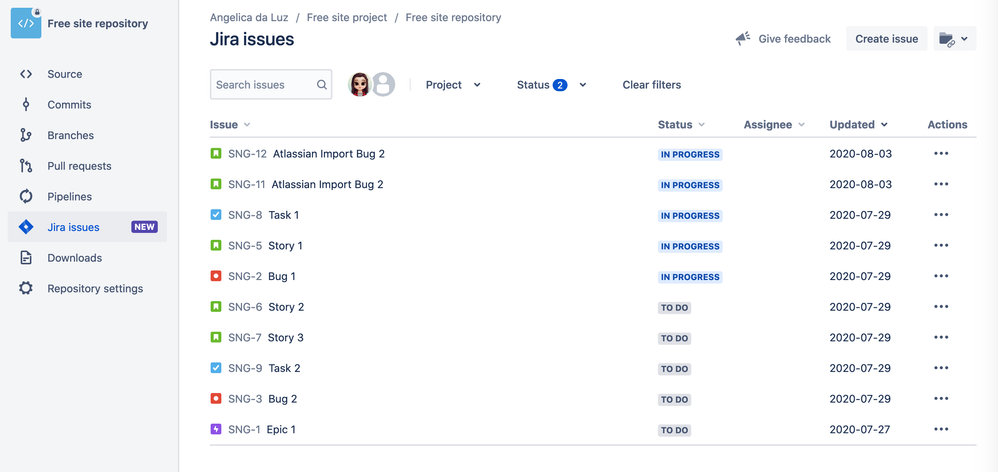Image resolution: width=998 pixels, height=472 pixels.
Task: Click the In Progress status badge of SNG-2
Action: pyautogui.click(x=690, y=277)
